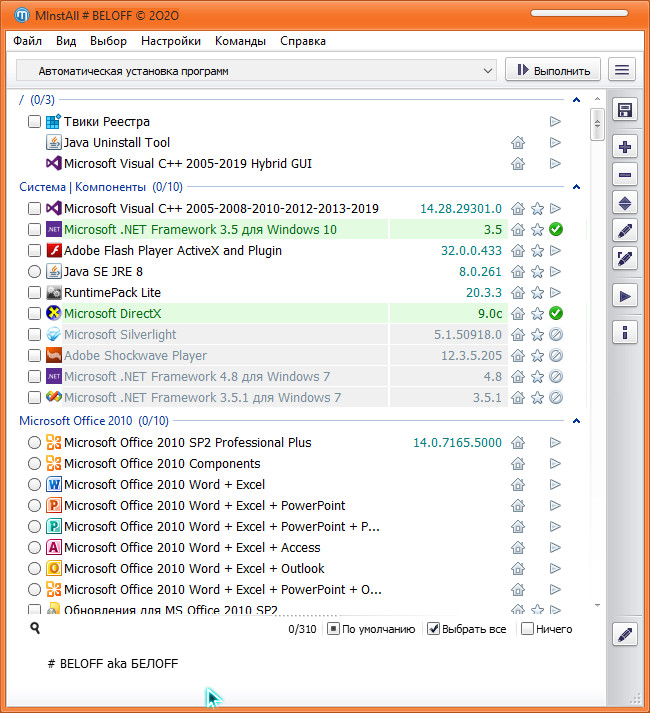This screenshot has height=713, width=650.
Task: Click play arrow for Java SE JRE 8
Action: [555, 271]
